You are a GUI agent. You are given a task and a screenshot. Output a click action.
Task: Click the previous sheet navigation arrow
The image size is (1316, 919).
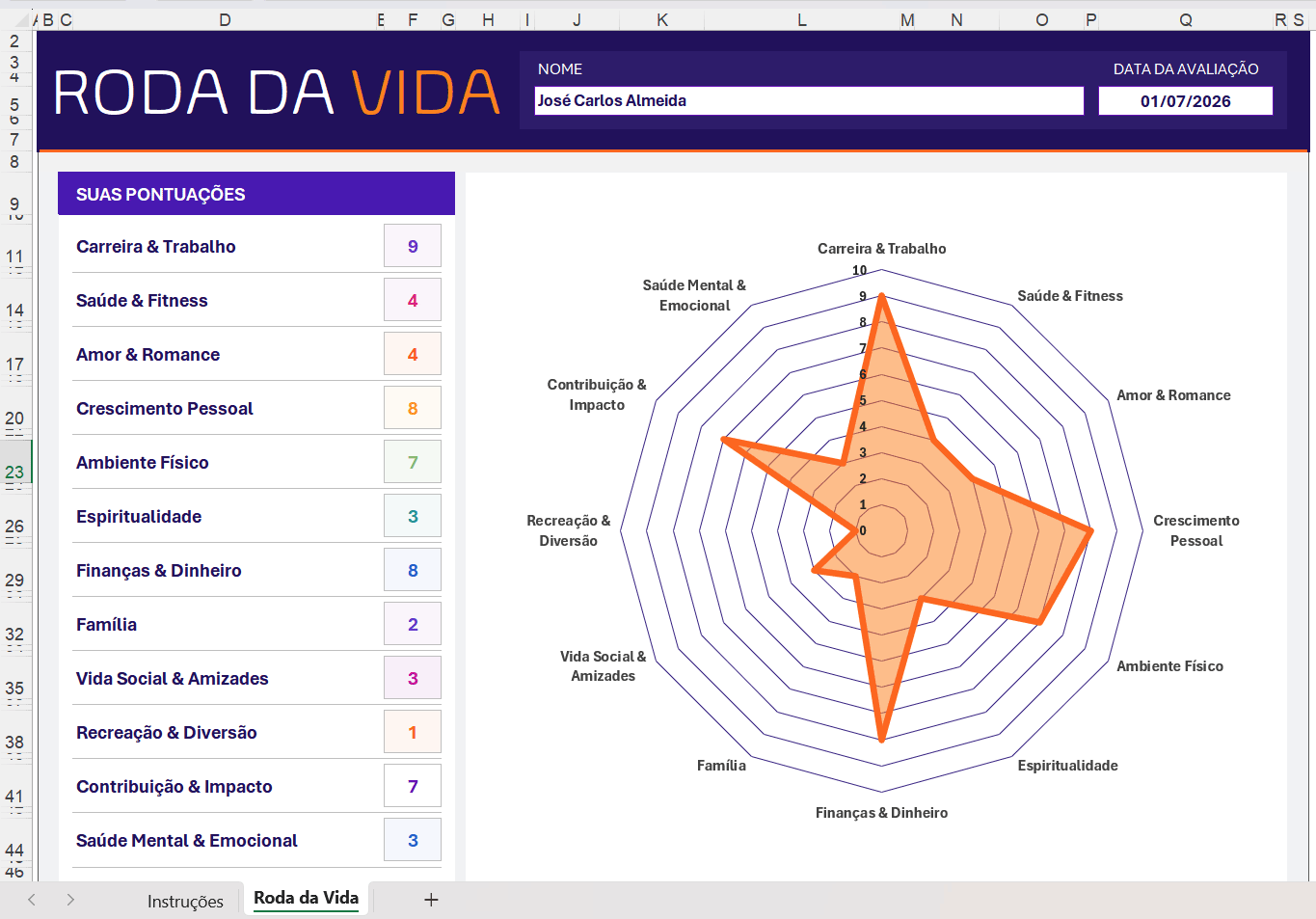(x=32, y=900)
